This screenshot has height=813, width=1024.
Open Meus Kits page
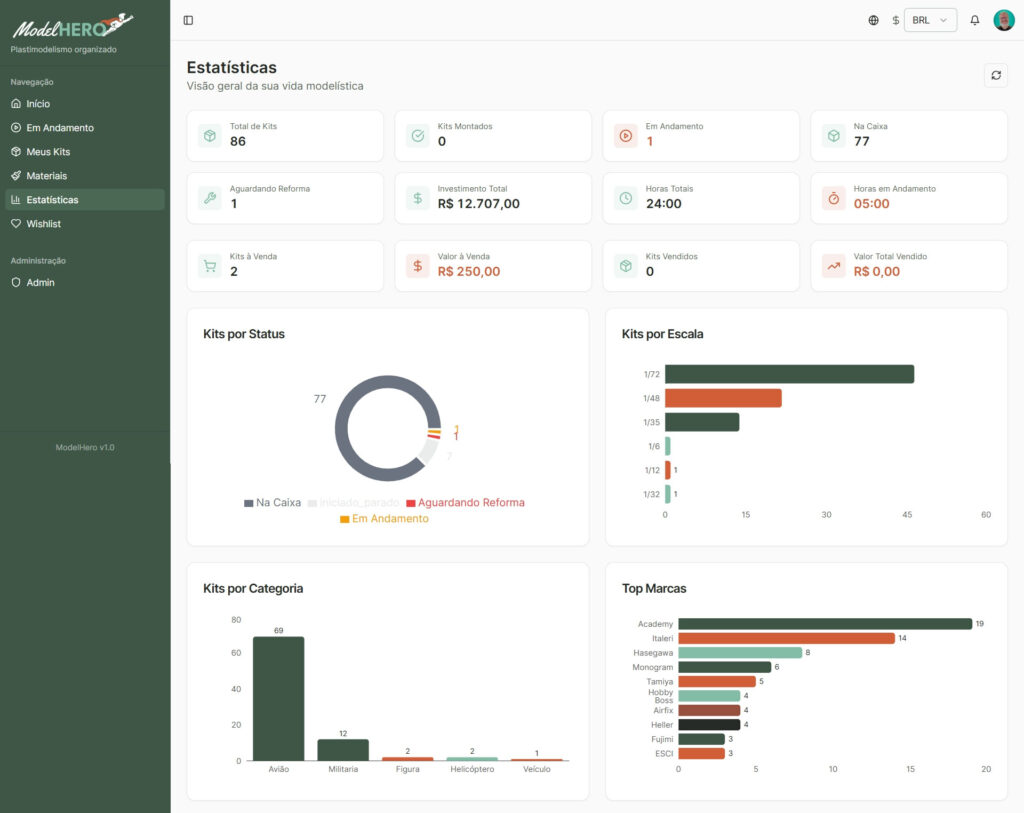click(48, 152)
